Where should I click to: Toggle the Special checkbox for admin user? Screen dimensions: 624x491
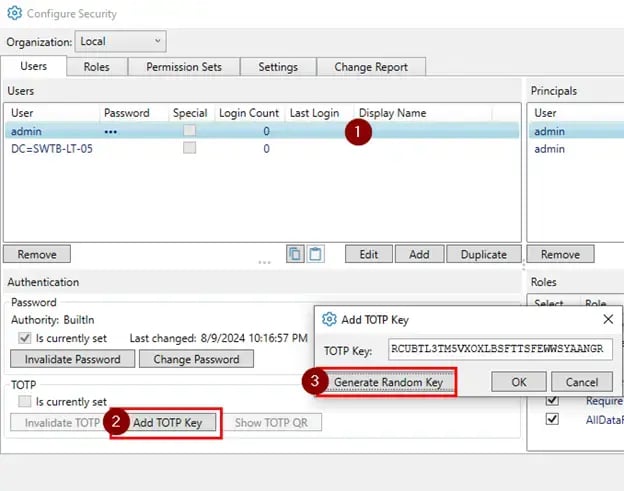[189, 131]
